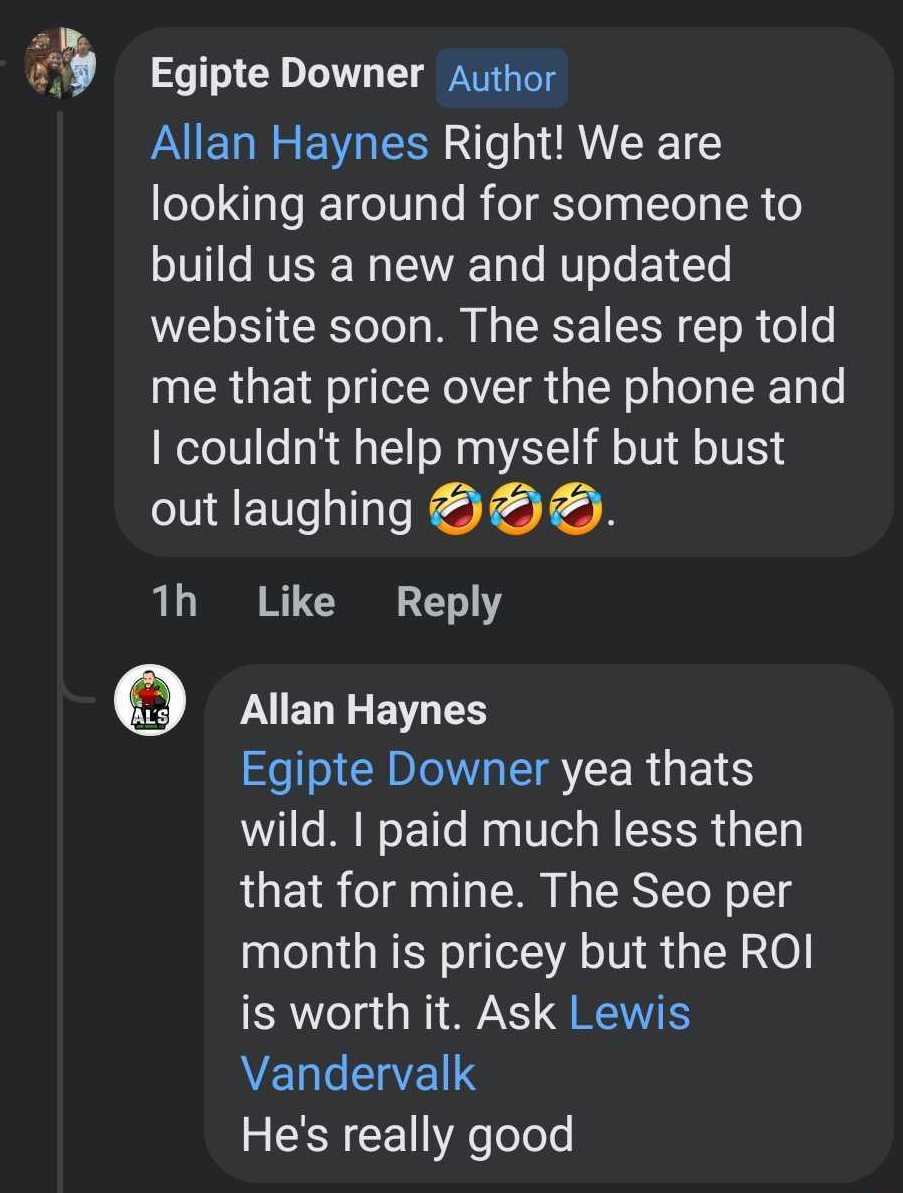903x1193 pixels.
Task: Click the Egipte Downer author name
Action: tap(287, 74)
